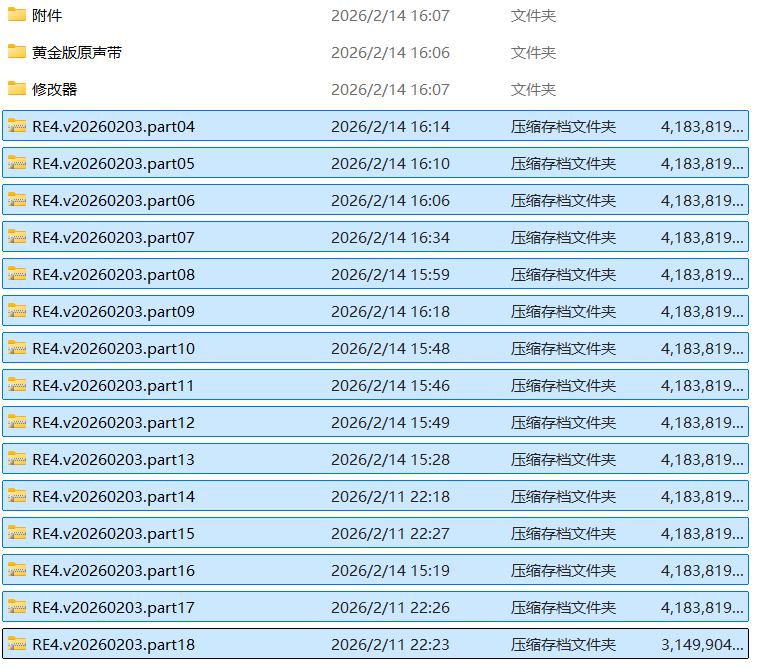Viewport: 761px width, 669px height.
Task: Click the archive icon of RE4.v20260203.part18
Action: tap(17, 644)
